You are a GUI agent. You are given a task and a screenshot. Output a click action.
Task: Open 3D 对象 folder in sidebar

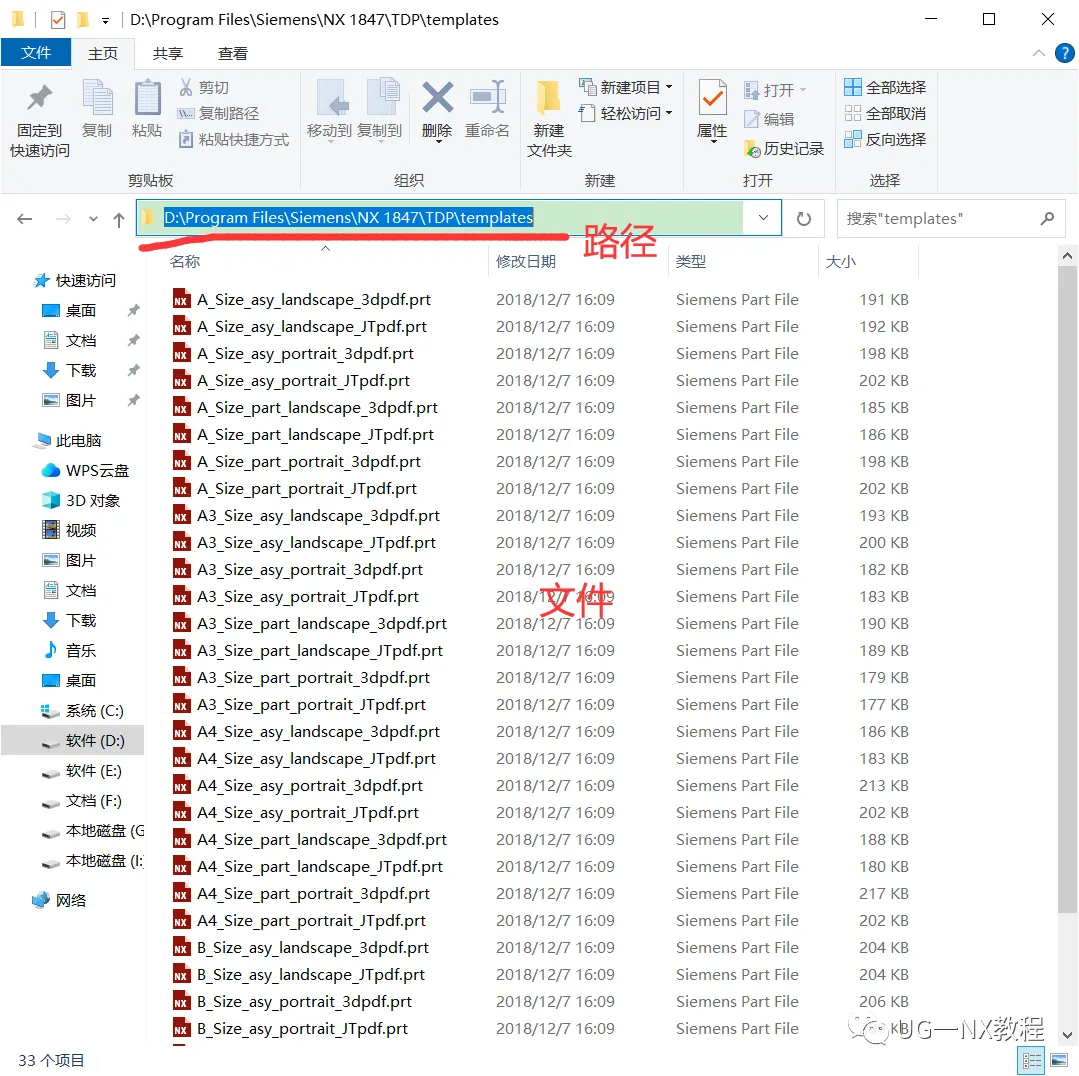[x=81, y=501]
